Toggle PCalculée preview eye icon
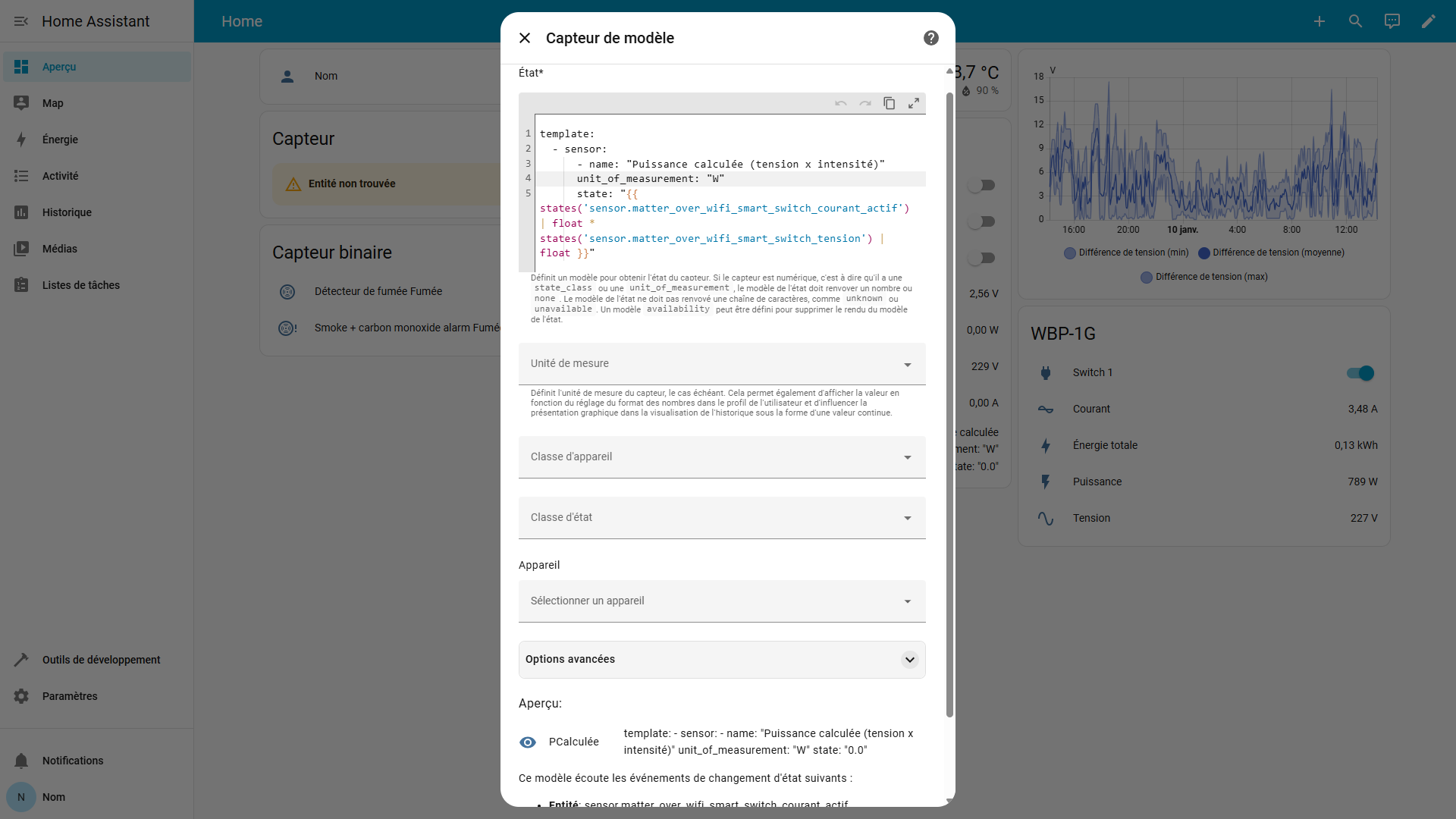This screenshot has width=1456, height=819. click(x=528, y=742)
